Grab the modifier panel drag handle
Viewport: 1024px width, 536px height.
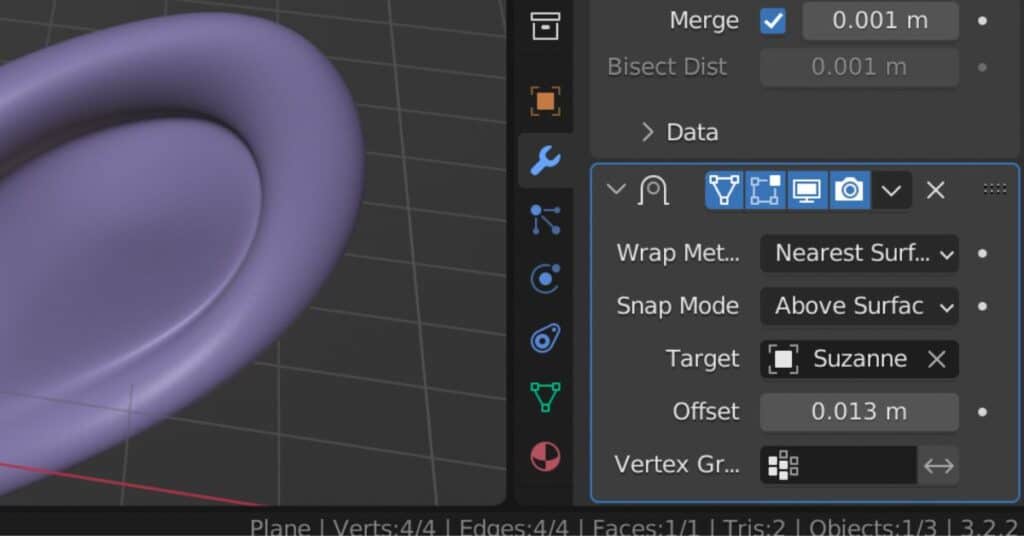(x=995, y=189)
